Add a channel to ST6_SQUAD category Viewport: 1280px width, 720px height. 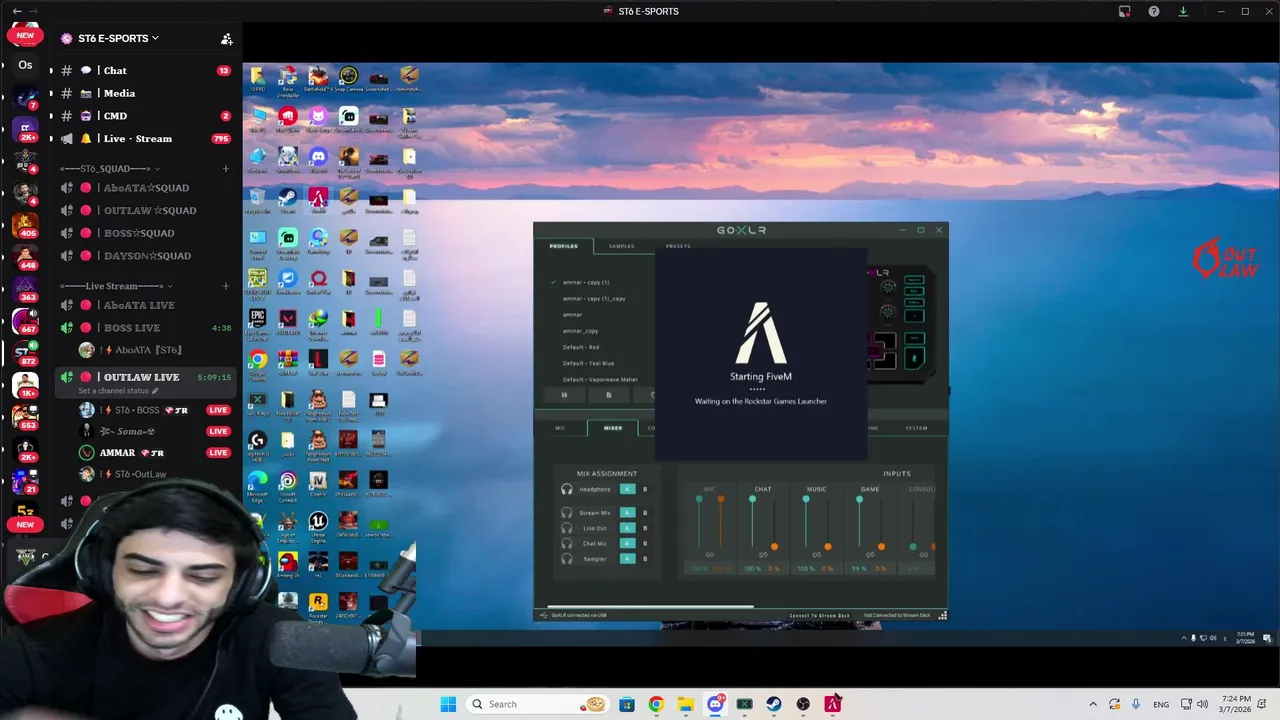click(x=226, y=168)
